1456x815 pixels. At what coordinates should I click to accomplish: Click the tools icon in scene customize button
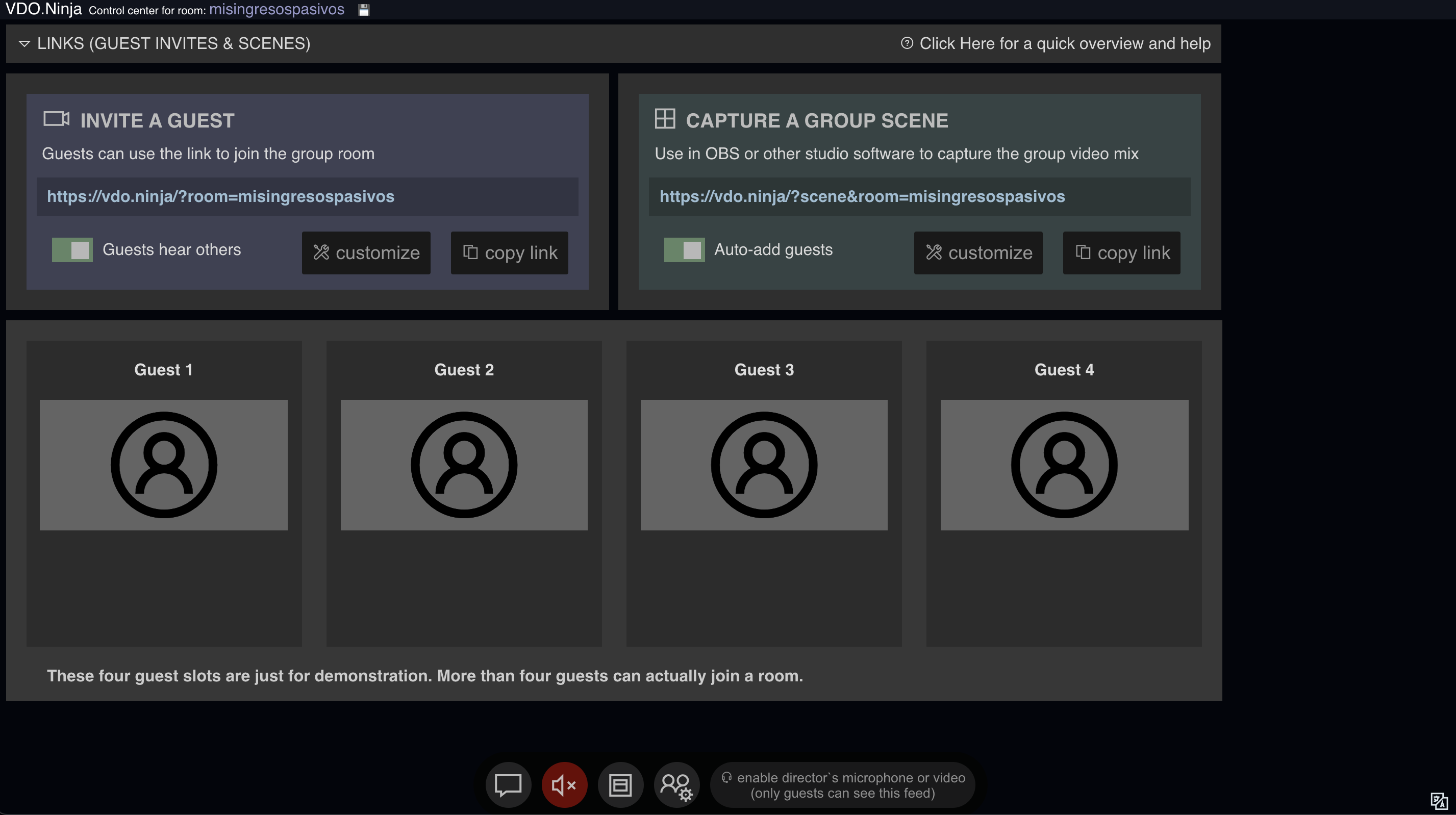(934, 252)
